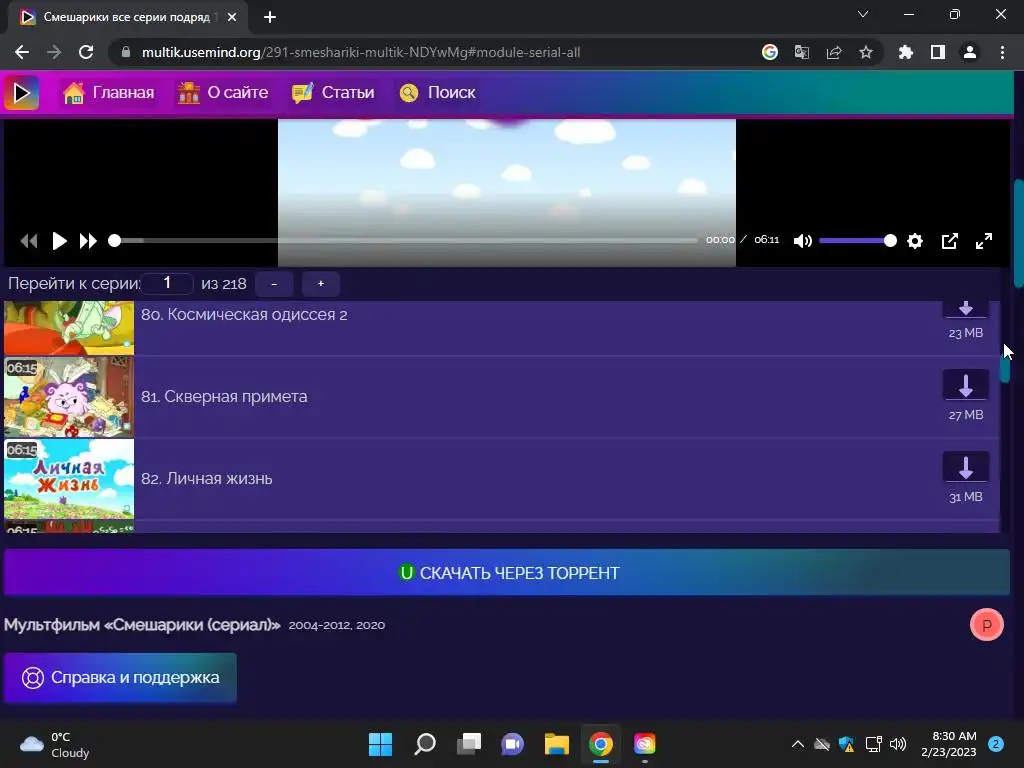Open the Статьи section

[x=333, y=93]
